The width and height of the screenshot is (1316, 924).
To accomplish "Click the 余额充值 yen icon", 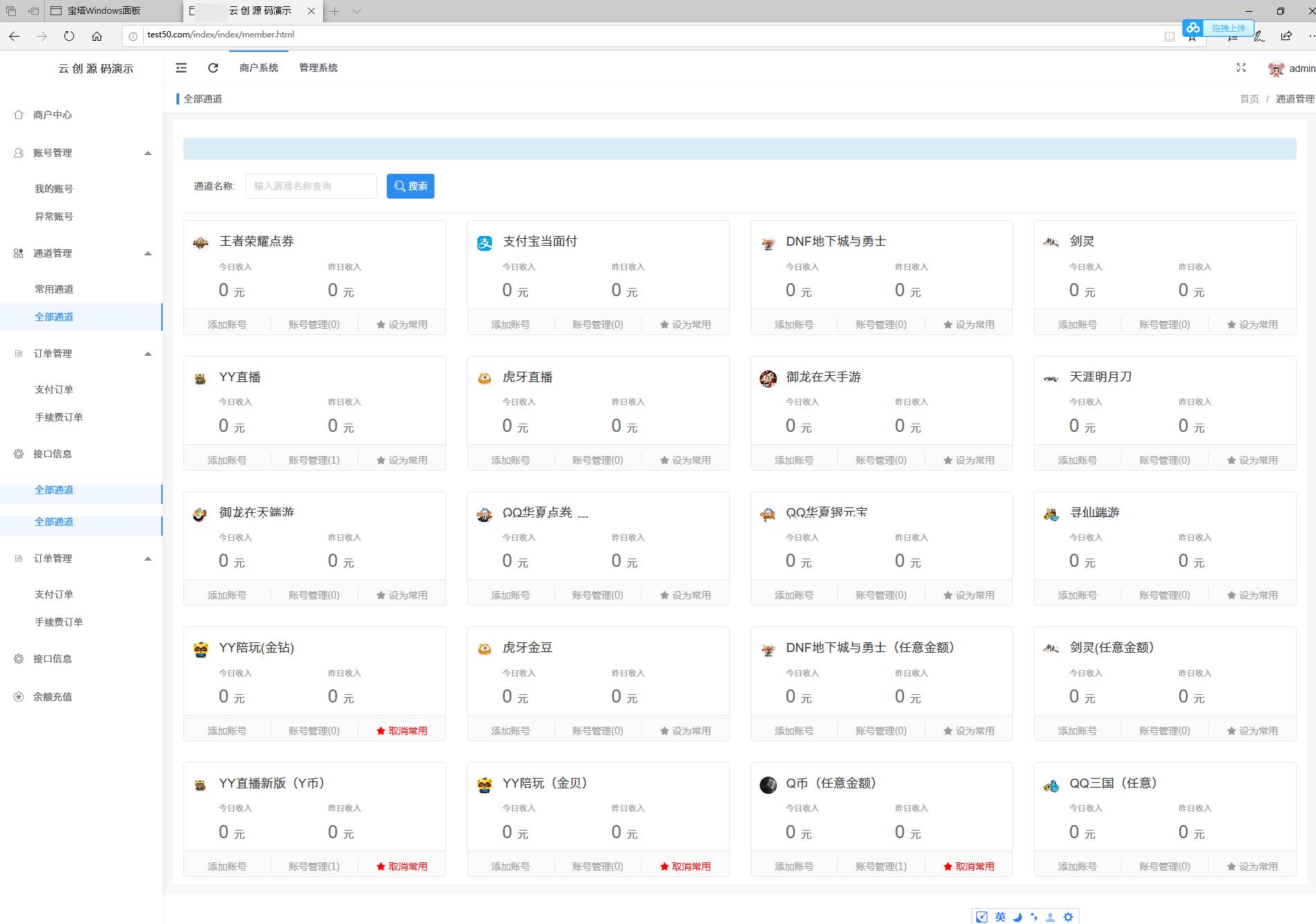I will pos(19,697).
